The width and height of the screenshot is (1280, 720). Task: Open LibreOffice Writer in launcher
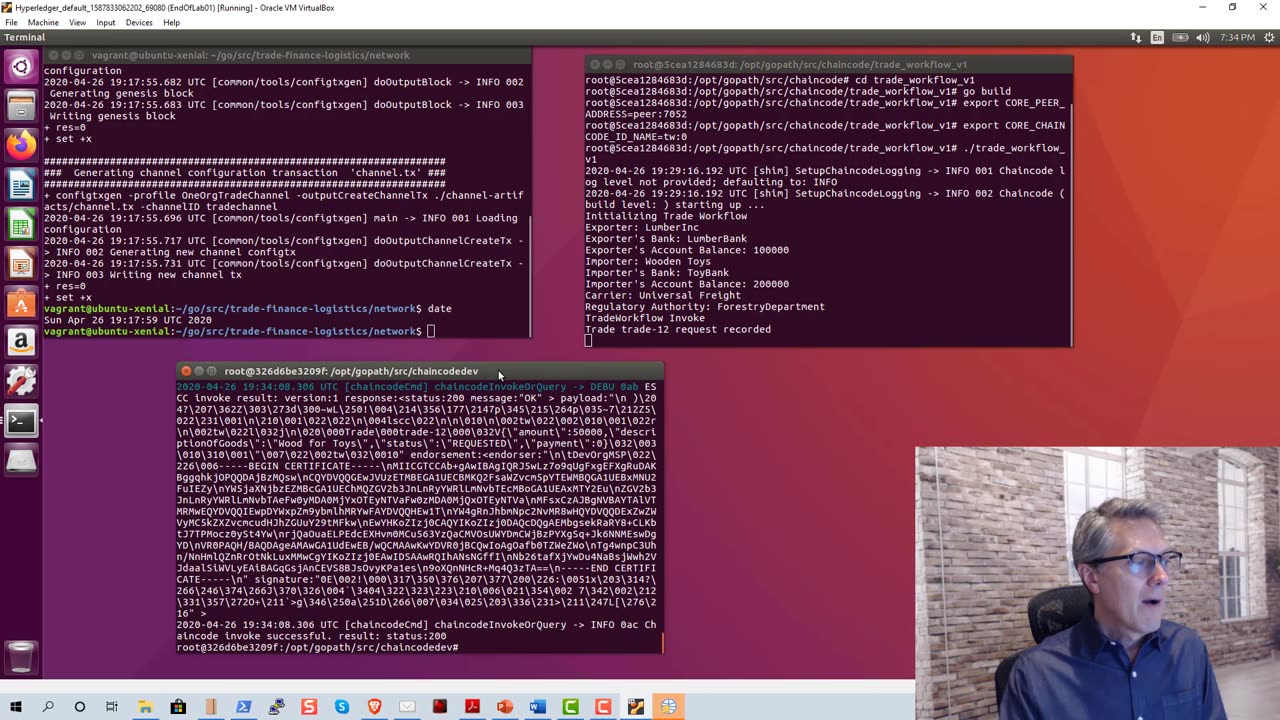(x=21, y=185)
